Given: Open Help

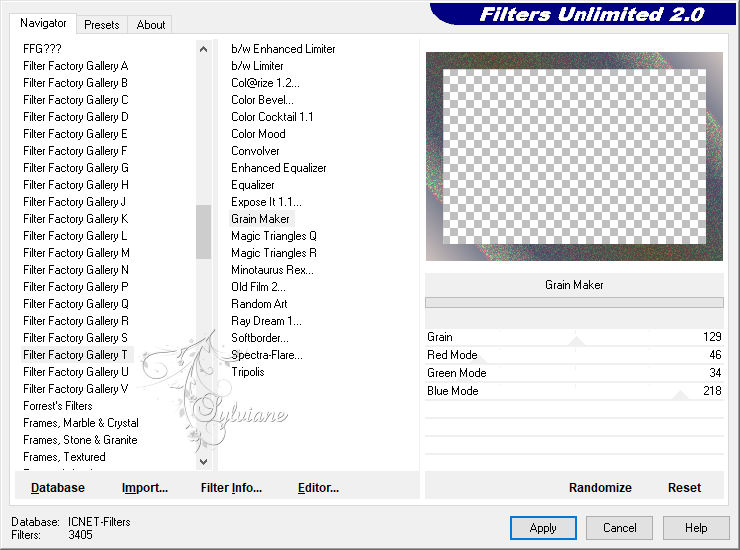Looking at the screenshot, I should (696, 527).
